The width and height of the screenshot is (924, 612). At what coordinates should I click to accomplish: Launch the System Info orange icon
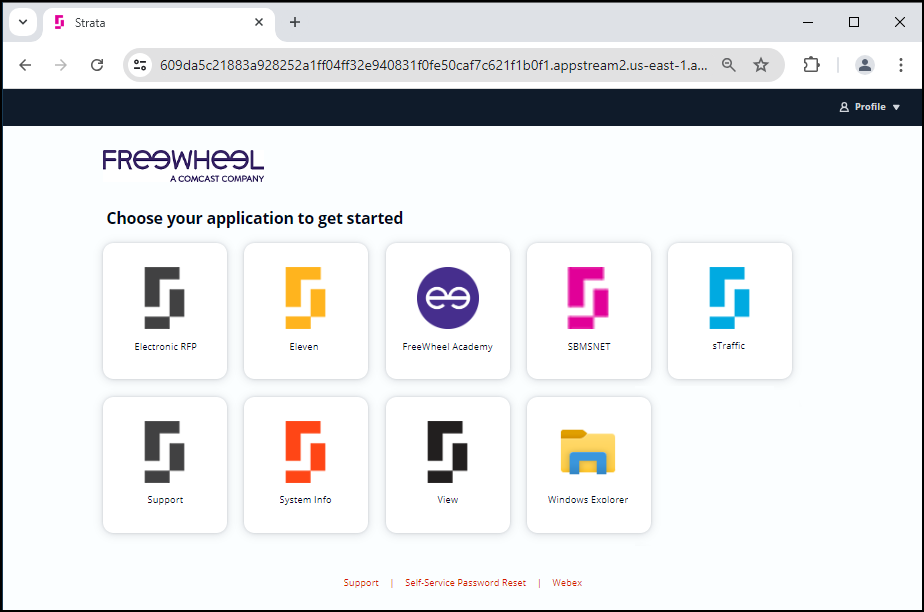tap(305, 451)
